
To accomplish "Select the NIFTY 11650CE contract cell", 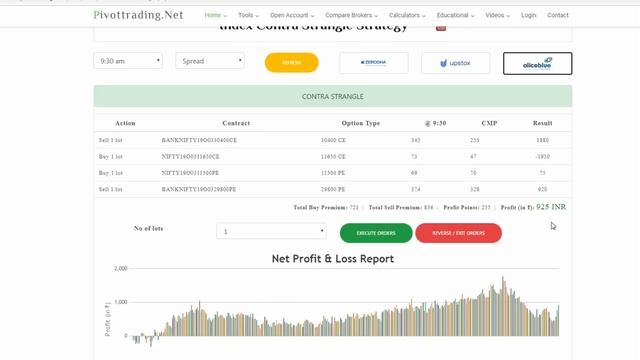I will [x=191, y=156].
